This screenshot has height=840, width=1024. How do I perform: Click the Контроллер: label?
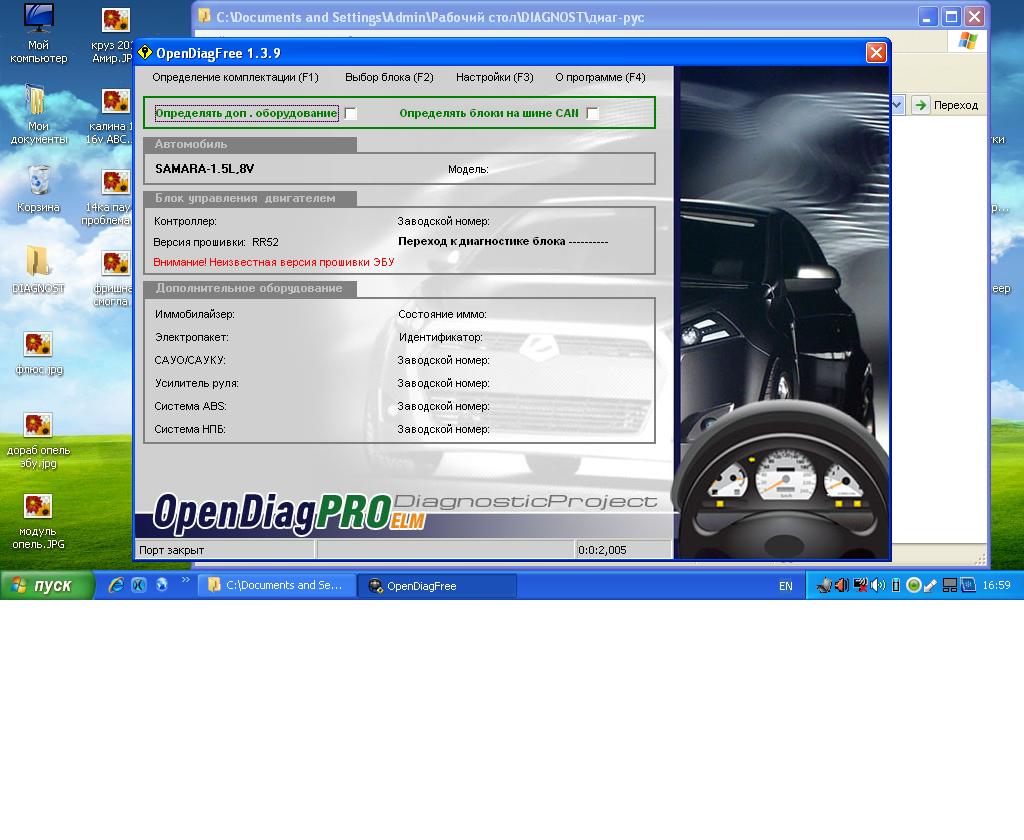click(x=185, y=221)
